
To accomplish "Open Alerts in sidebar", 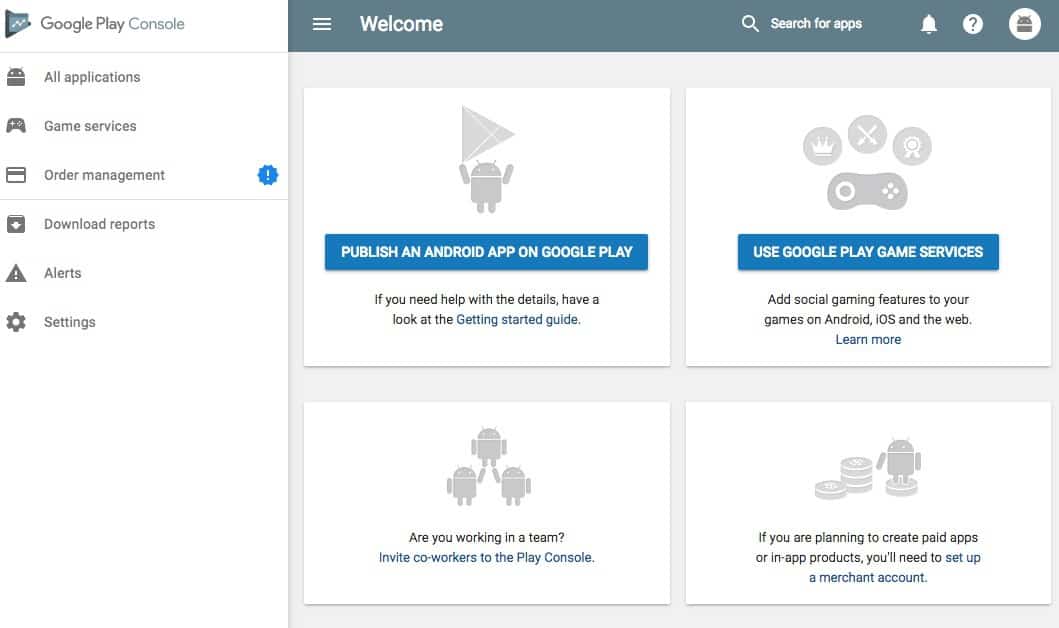I will [x=144, y=273].
